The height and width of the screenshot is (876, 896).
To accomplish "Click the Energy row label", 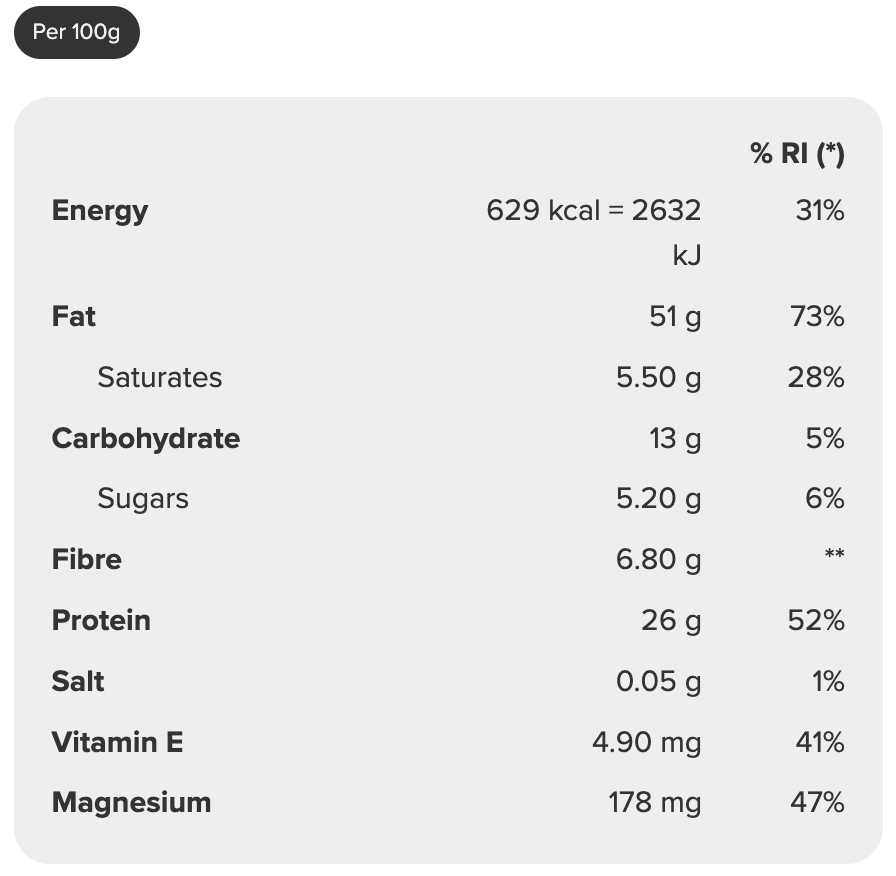I will pos(100,211).
